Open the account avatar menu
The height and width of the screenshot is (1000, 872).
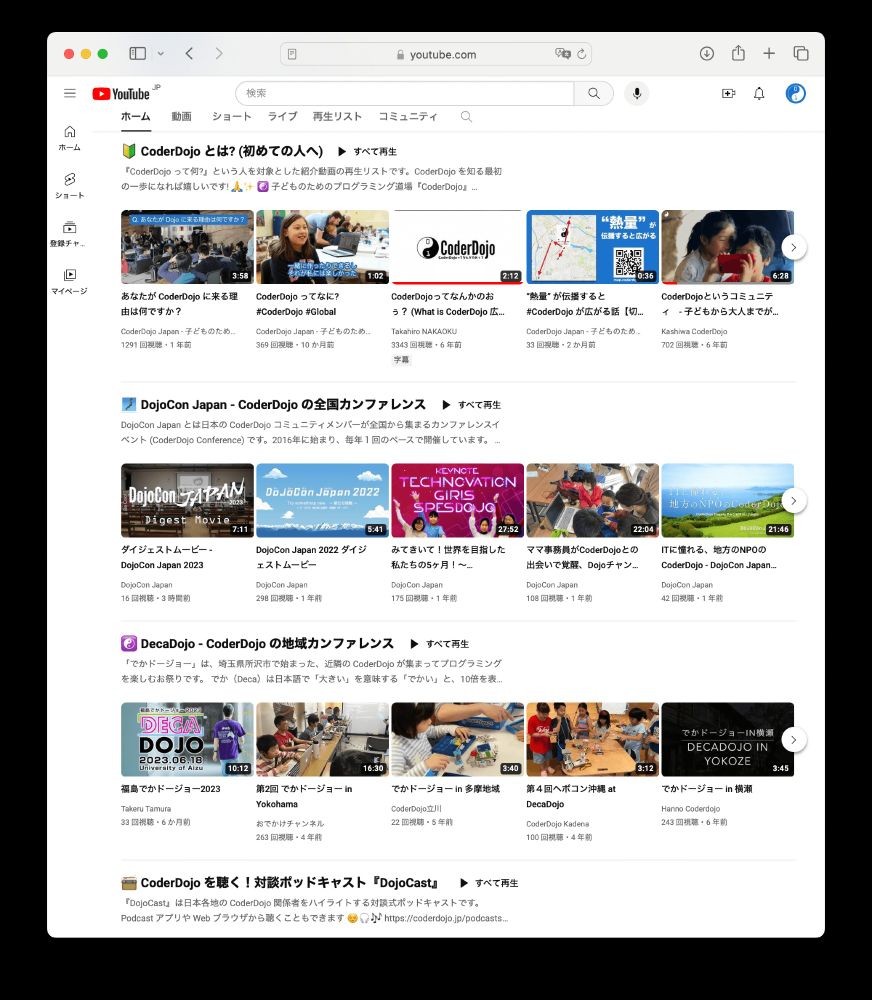point(795,94)
